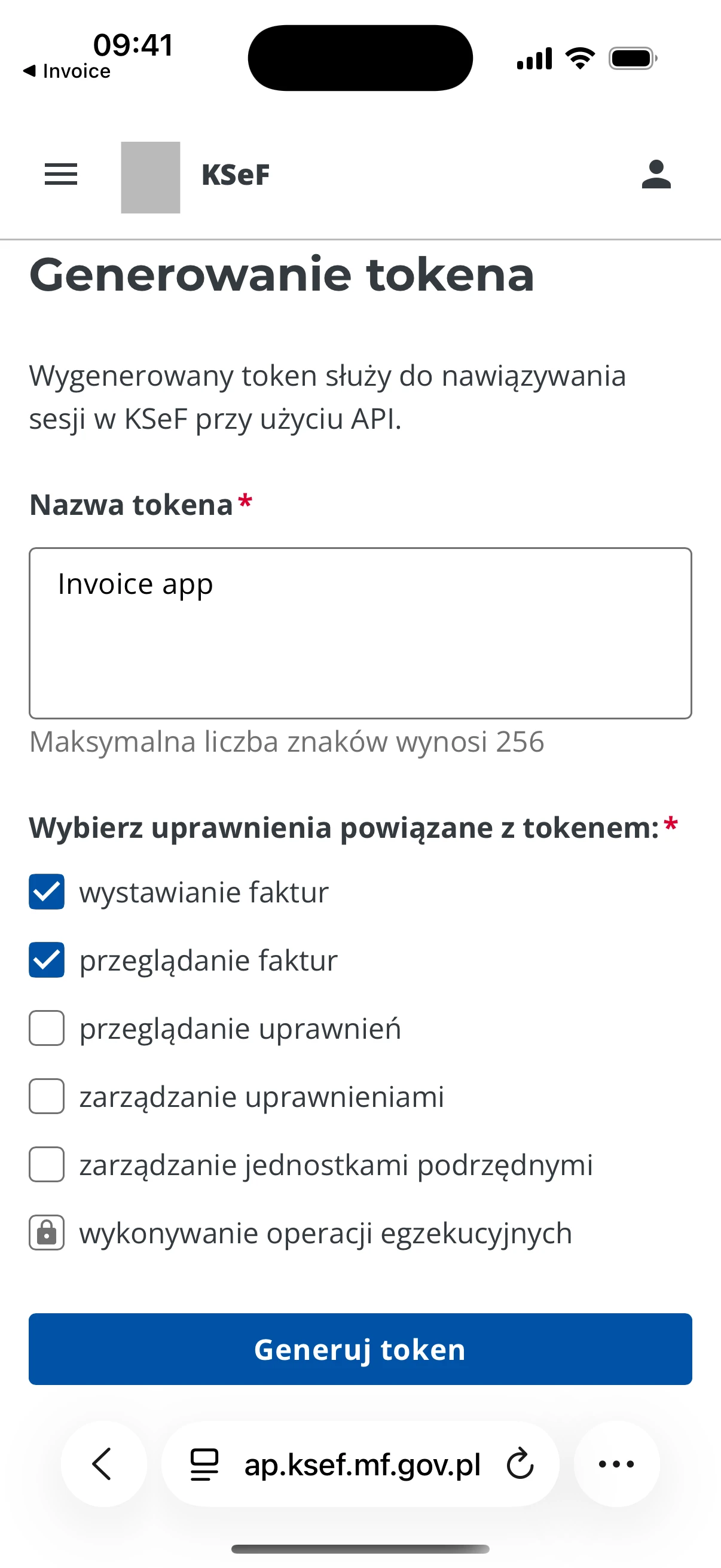Viewport: 721px width, 1568px height.
Task: Enable zarządzanie uprawnieniami permission
Action: pyautogui.click(x=46, y=1097)
